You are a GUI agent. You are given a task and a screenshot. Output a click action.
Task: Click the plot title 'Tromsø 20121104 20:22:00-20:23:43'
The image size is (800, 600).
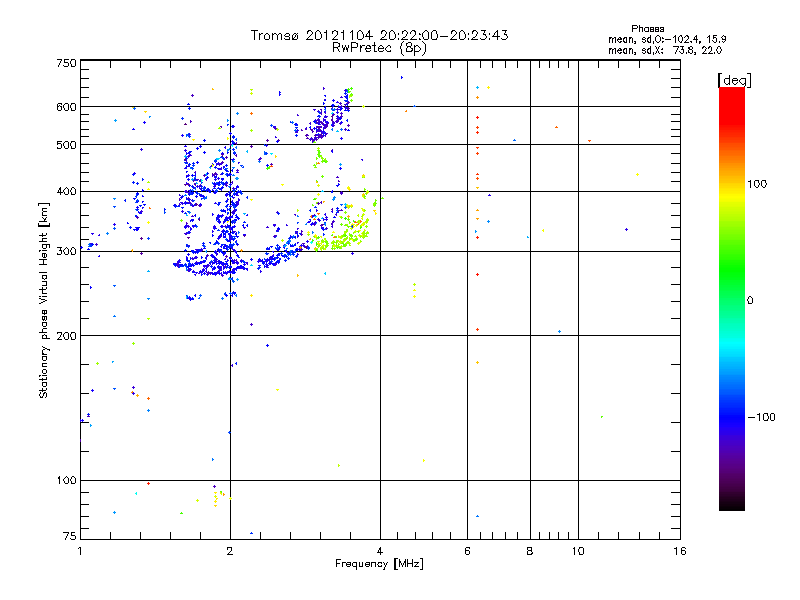click(x=379, y=35)
